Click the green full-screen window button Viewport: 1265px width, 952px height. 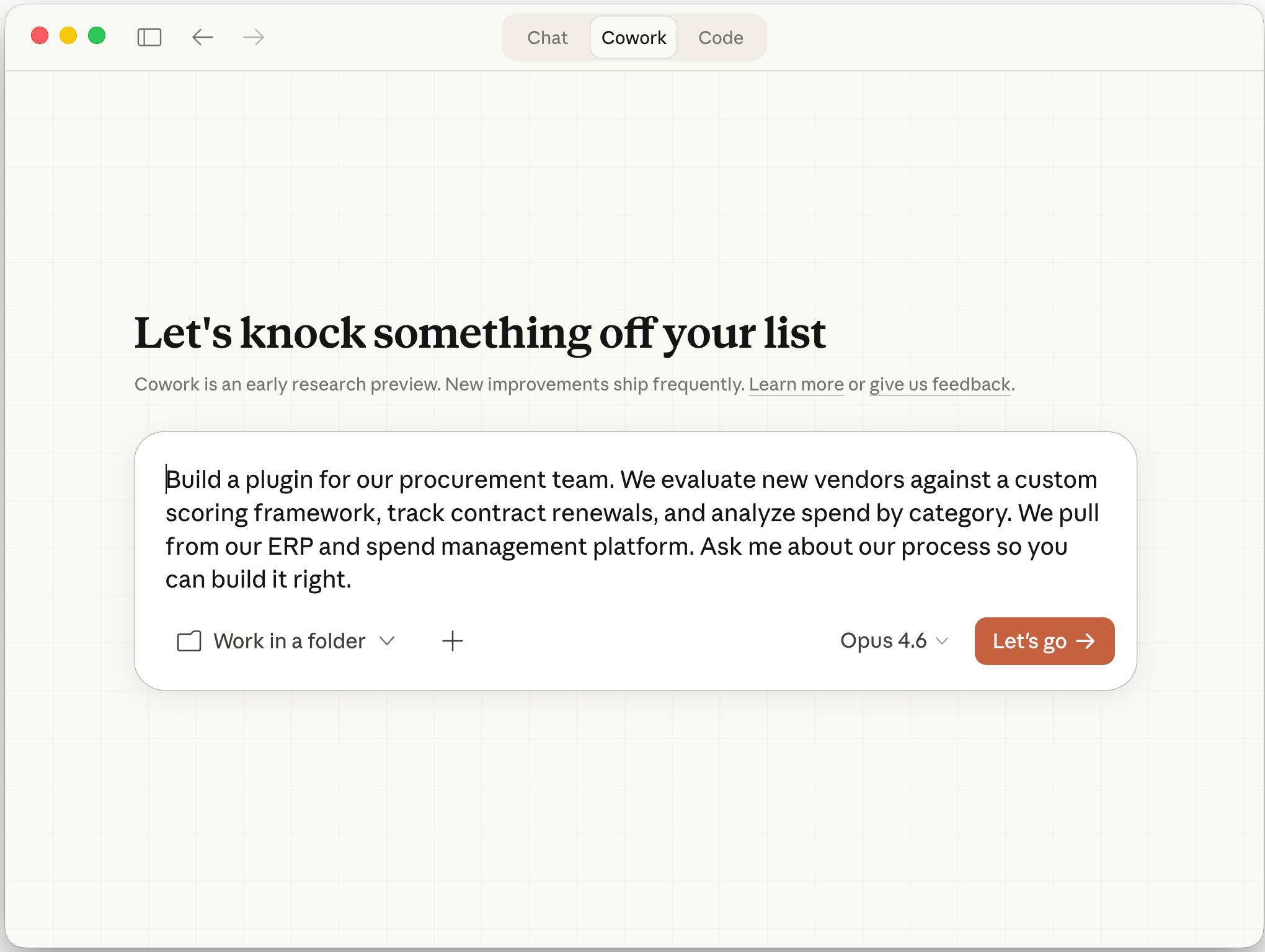97,35
